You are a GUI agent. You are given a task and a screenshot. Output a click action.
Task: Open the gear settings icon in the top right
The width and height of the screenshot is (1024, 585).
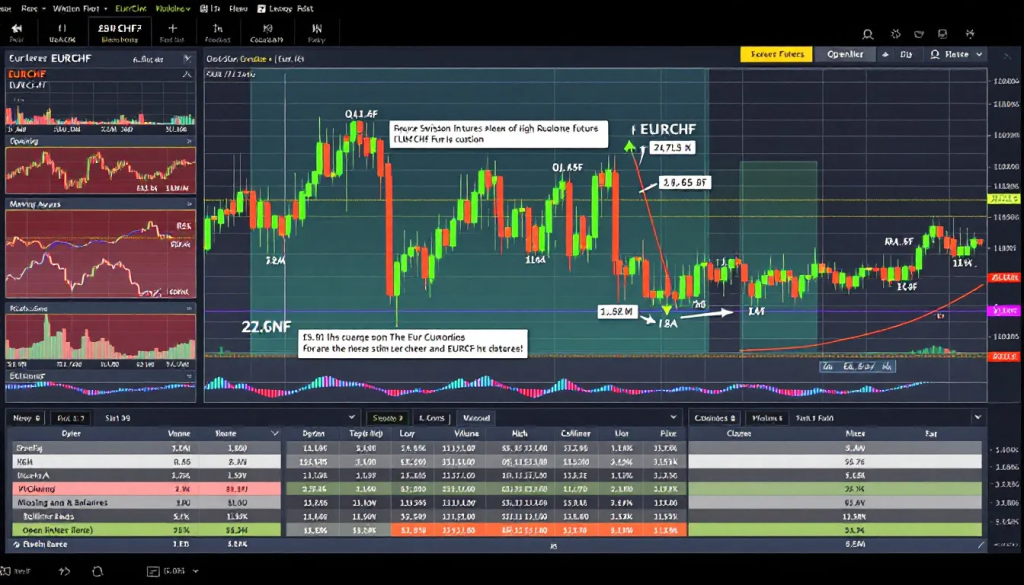tap(896, 34)
